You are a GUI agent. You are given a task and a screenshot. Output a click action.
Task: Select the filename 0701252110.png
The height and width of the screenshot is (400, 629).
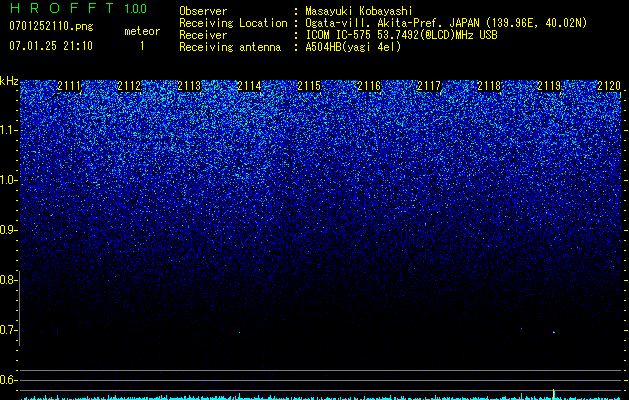(x=51, y=27)
